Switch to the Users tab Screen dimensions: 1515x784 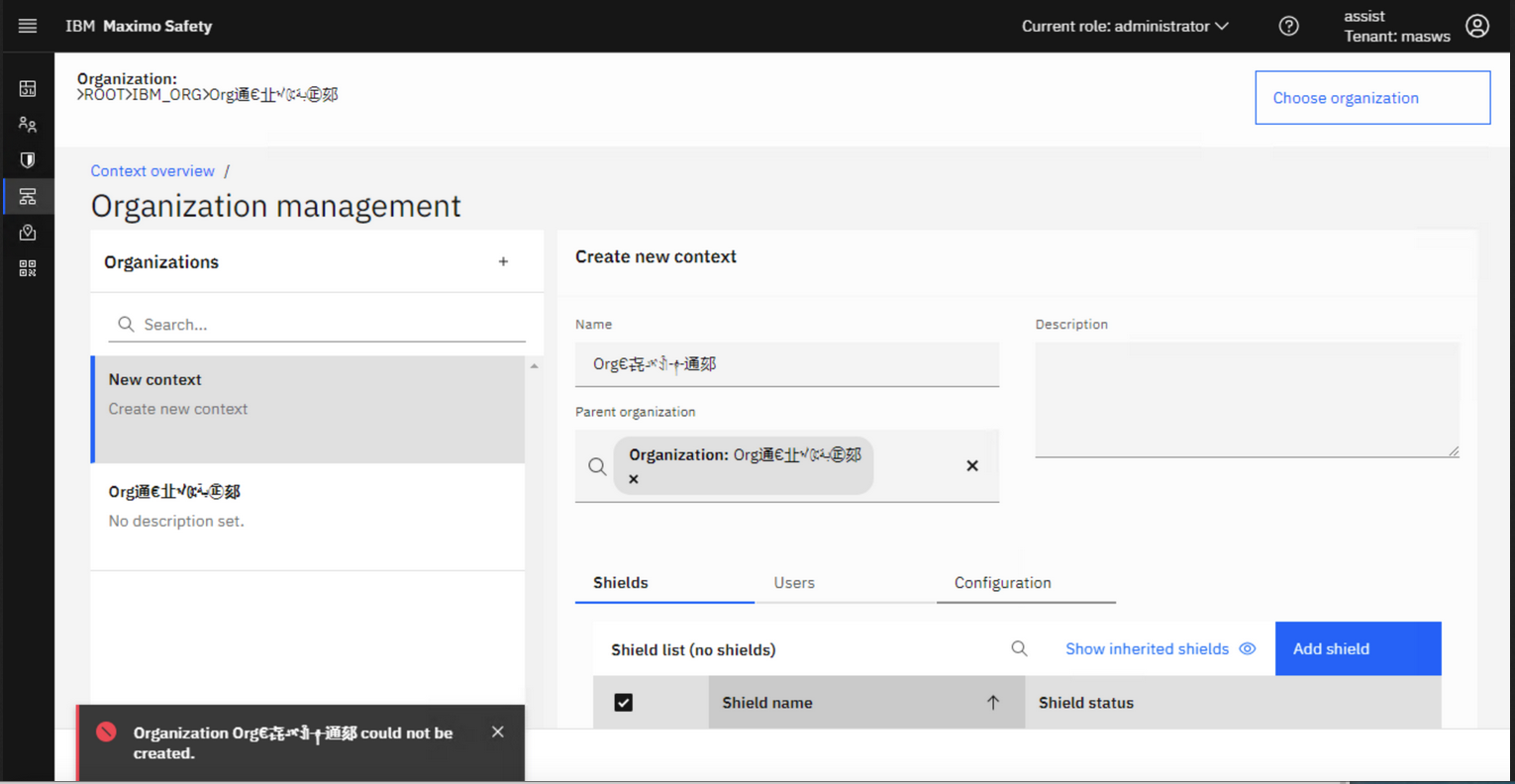pyautogui.click(x=846, y=582)
